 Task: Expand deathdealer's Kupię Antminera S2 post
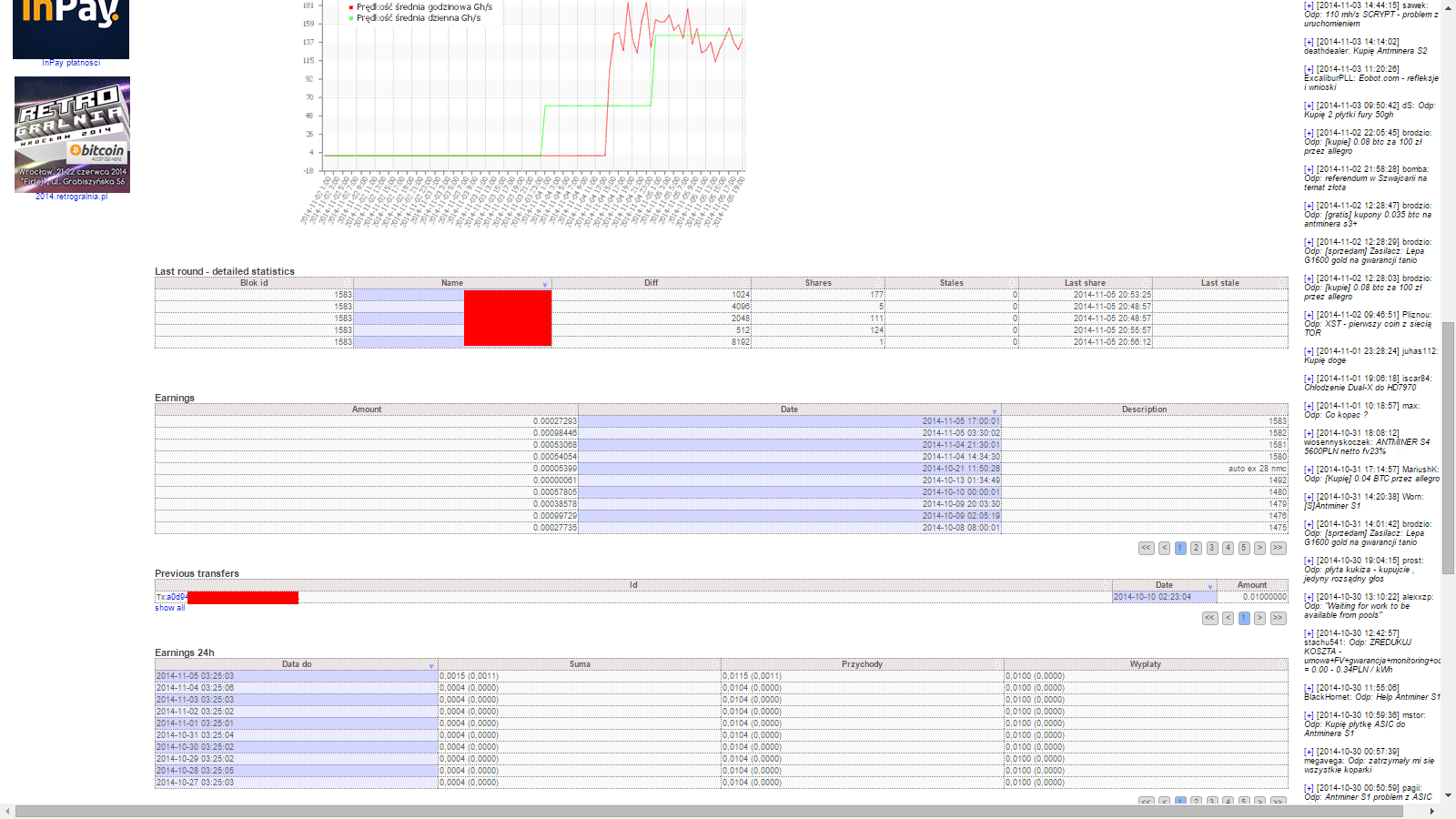tap(1309, 42)
